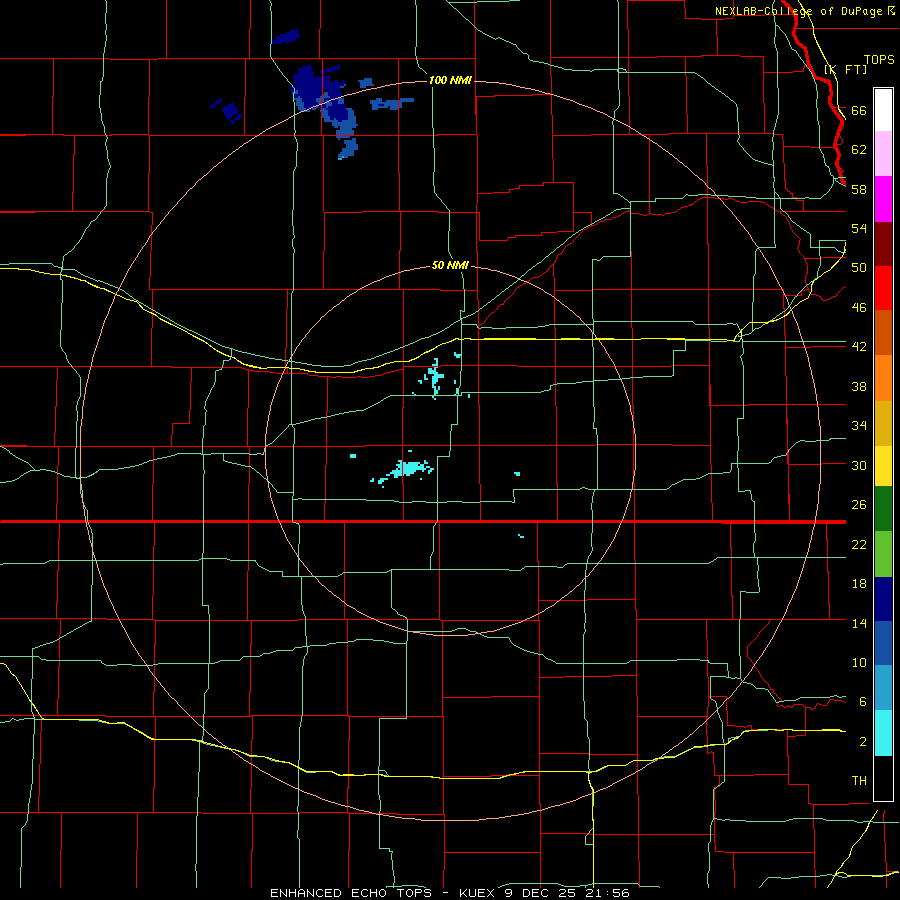Select the bright red legend swatch
Screen dimensions: 900x900
click(x=883, y=288)
